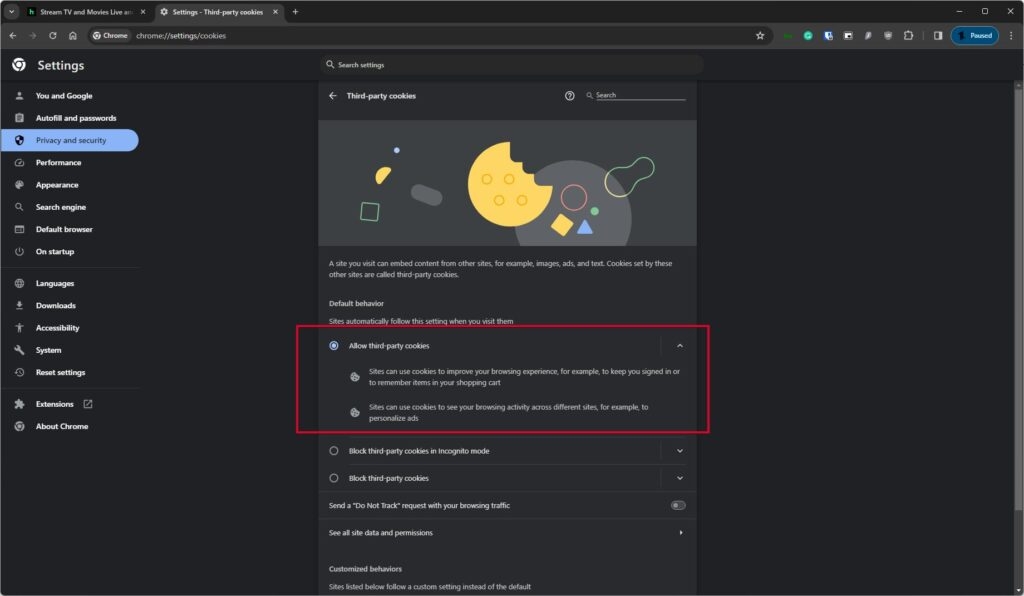Expand the Block third-party cookies details
The image size is (1024, 596).
(x=680, y=478)
